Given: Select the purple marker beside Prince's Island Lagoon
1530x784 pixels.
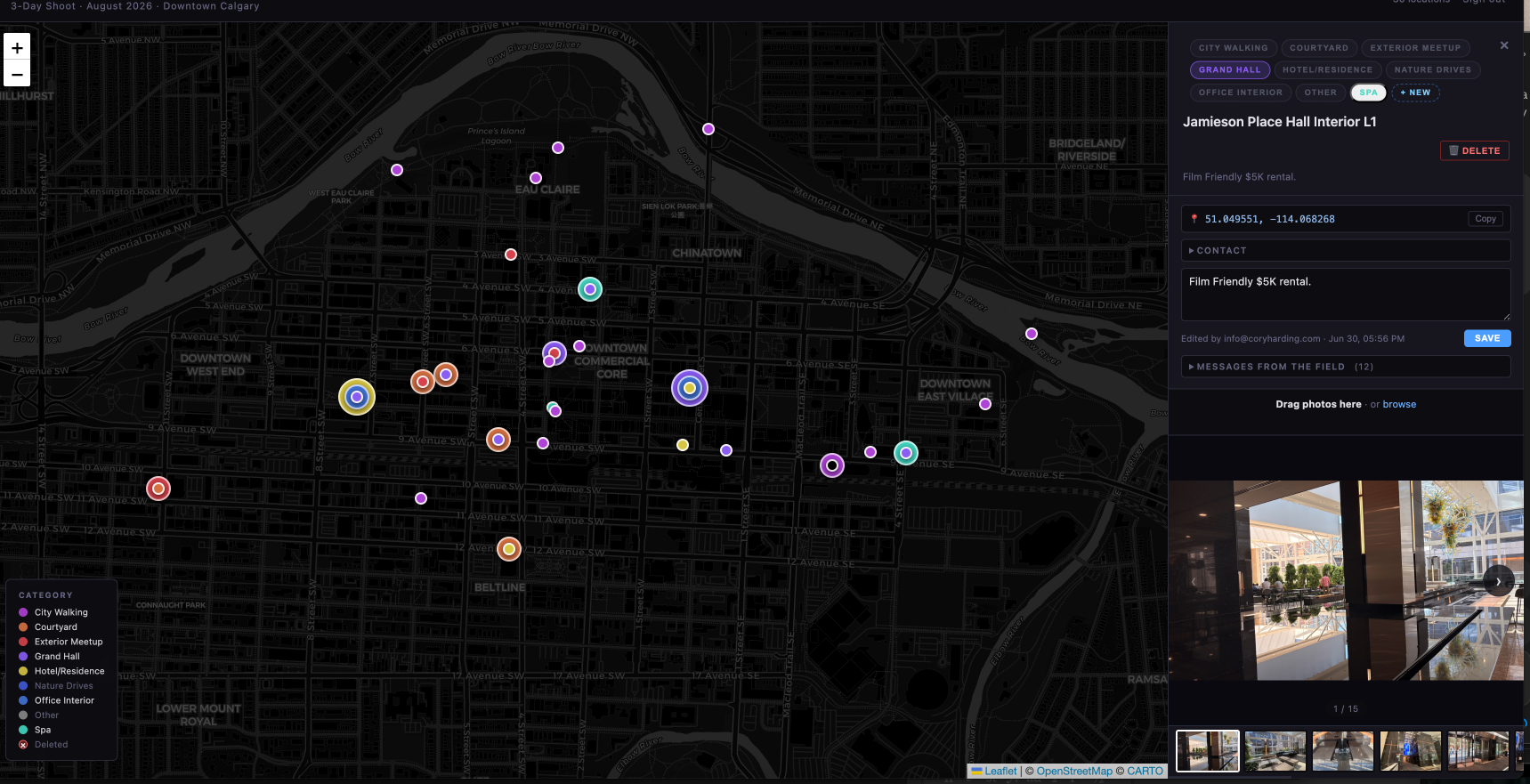Looking at the screenshot, I should point(558,148).
